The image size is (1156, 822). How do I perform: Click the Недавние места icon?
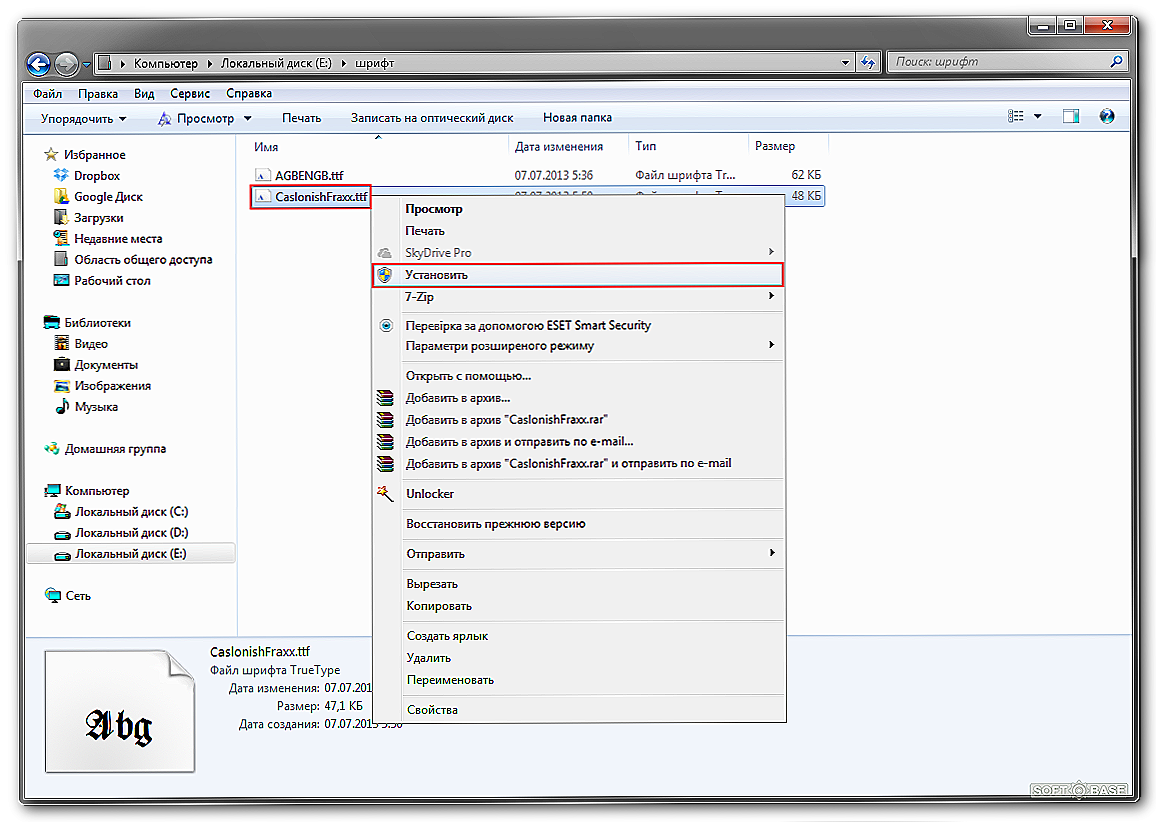(x=61, y=238)
